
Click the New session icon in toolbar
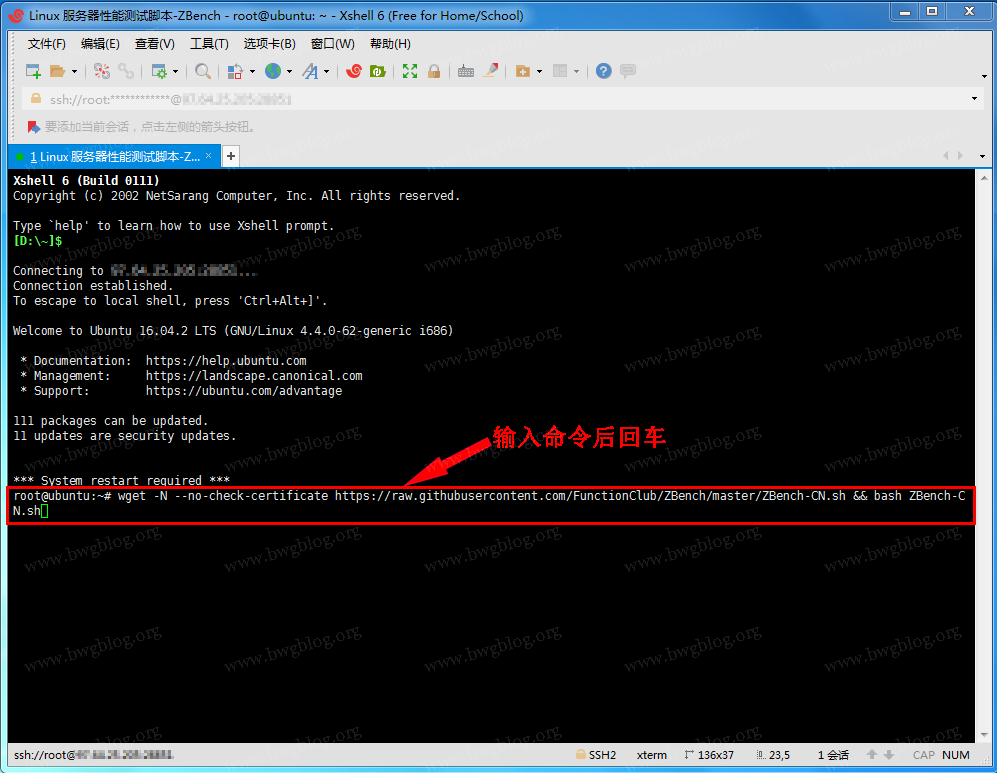[33, 71]
